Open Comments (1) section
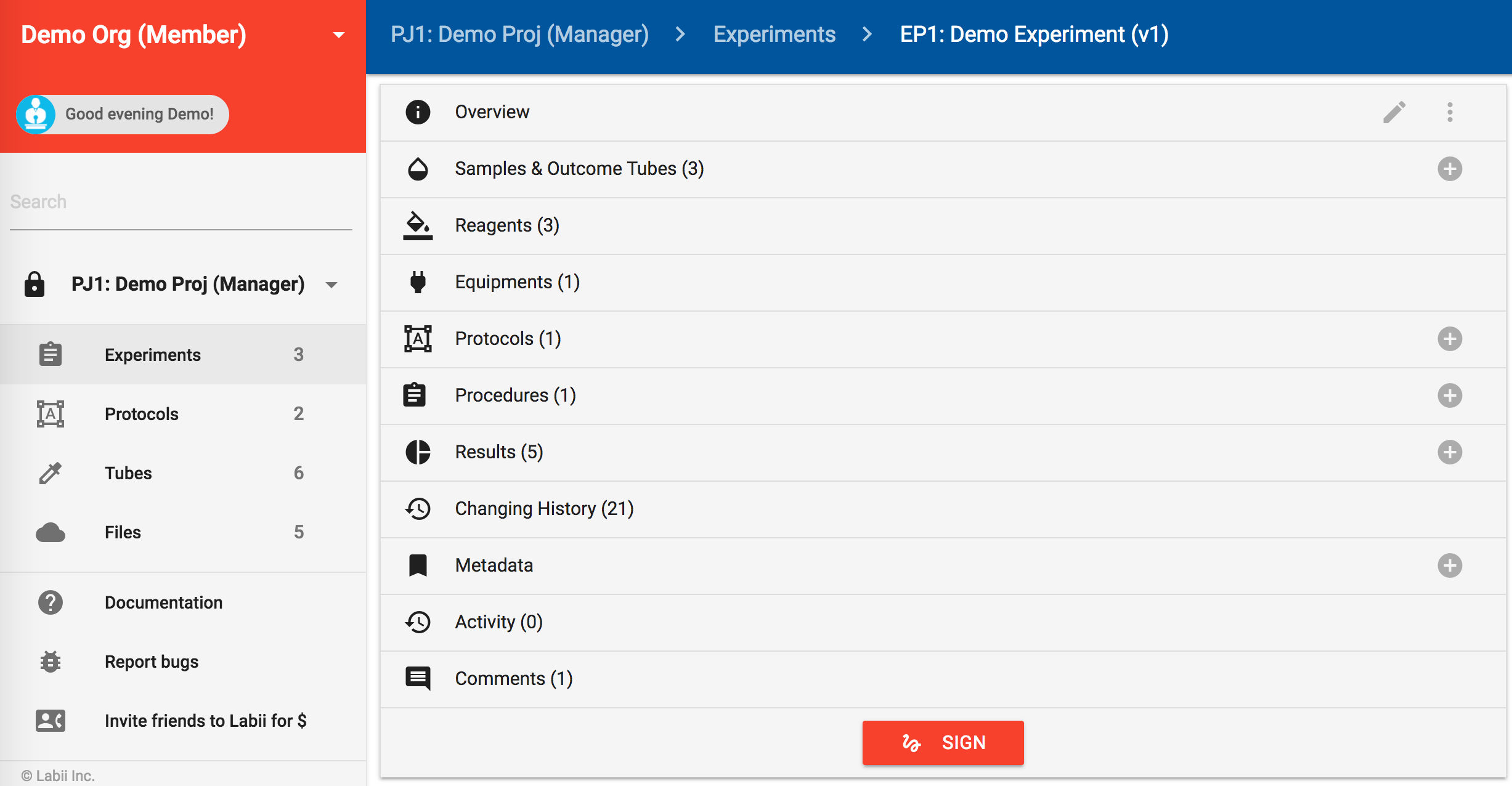 (513, 679)
